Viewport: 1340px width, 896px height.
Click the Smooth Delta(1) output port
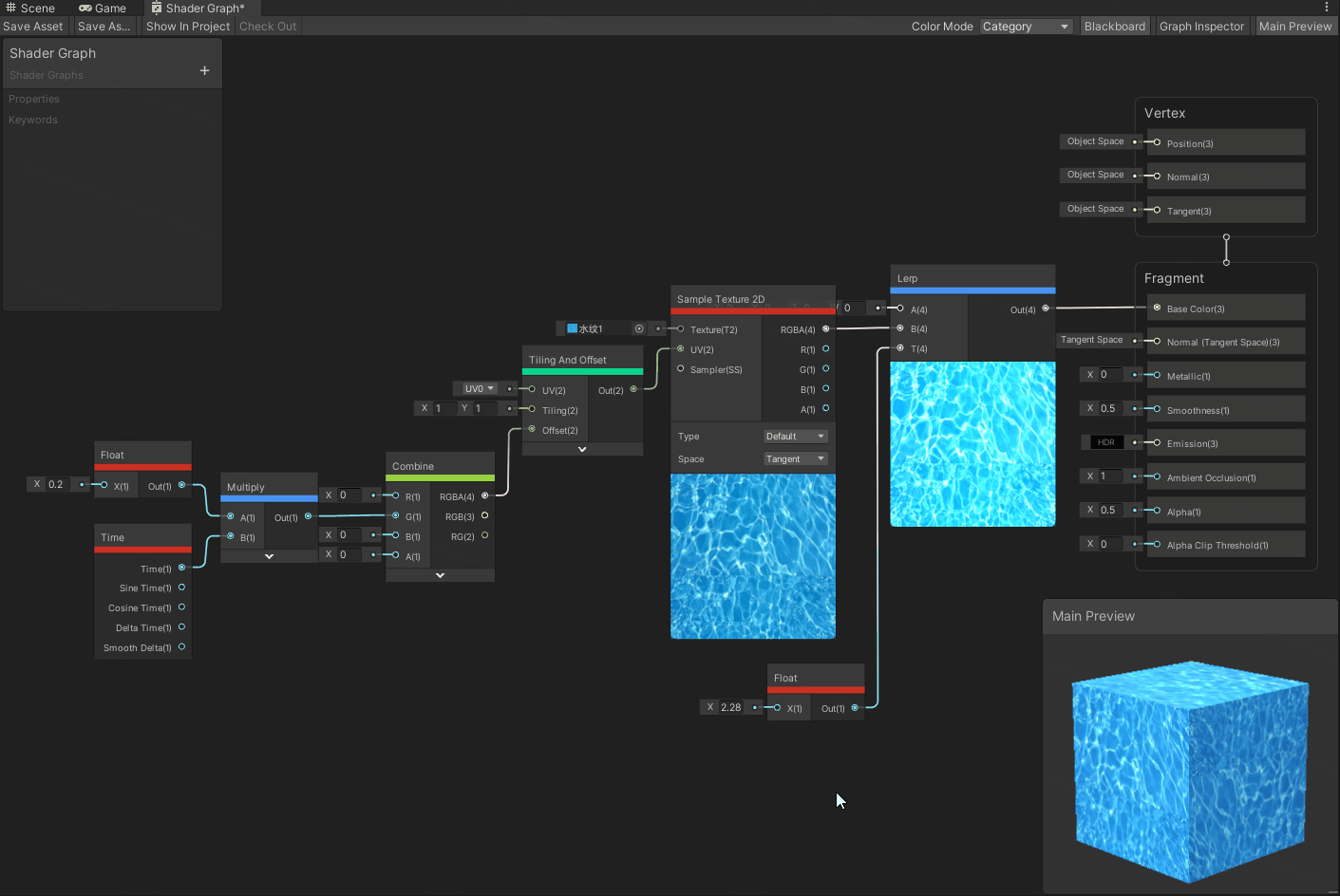181,646
